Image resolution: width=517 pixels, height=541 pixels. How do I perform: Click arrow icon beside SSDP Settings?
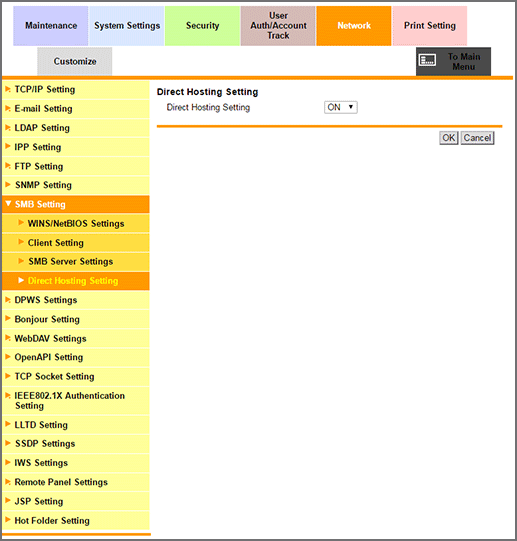(x=8, y=443)
